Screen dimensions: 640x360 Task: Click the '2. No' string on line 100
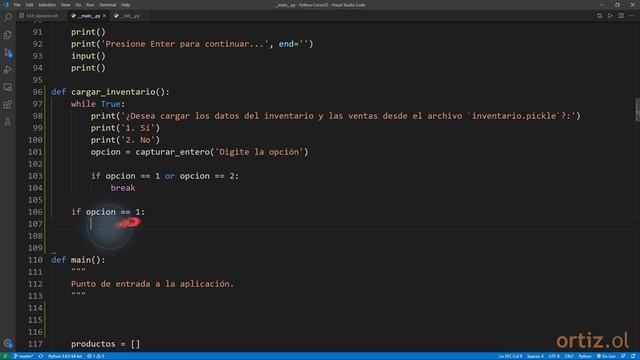[x=138, y=140]
